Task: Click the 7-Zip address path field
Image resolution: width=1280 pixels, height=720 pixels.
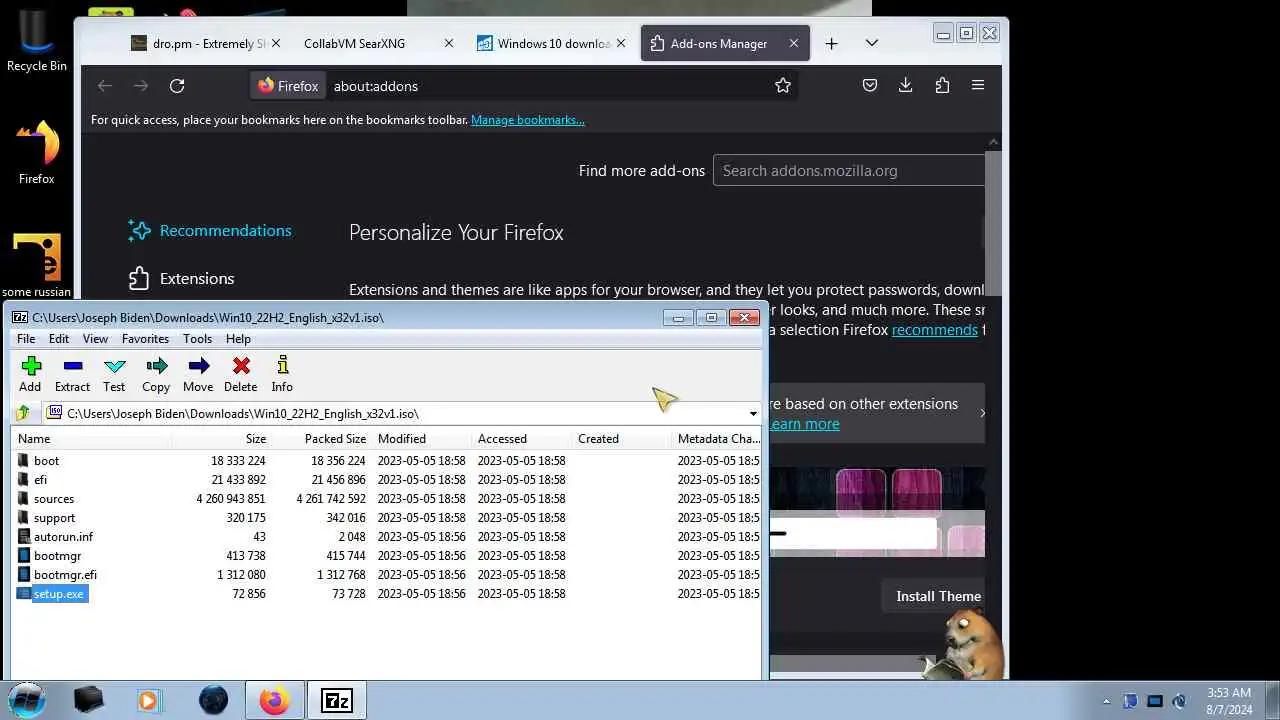Action: (x=395, y=413)
